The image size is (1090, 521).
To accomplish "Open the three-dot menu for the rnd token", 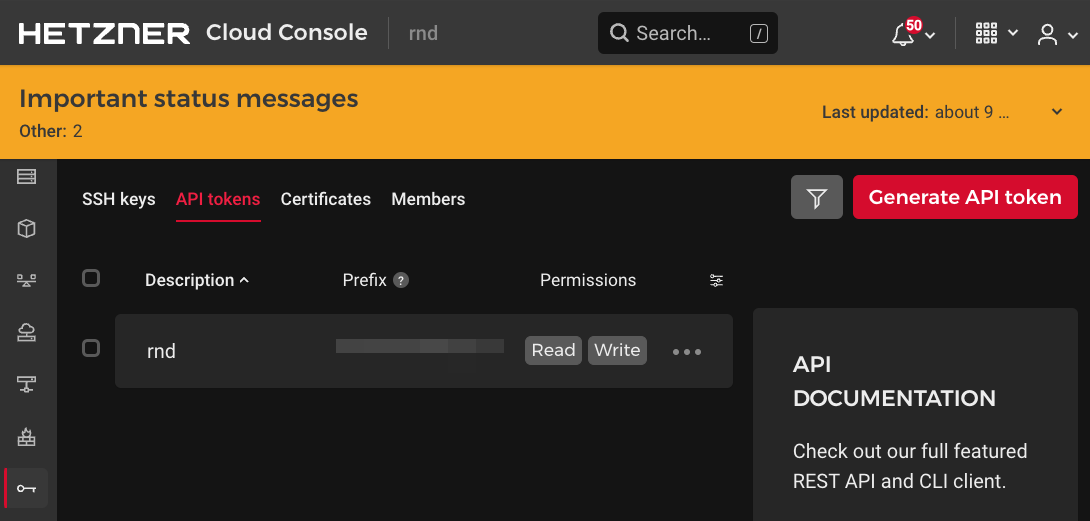I will pos(687,351).
